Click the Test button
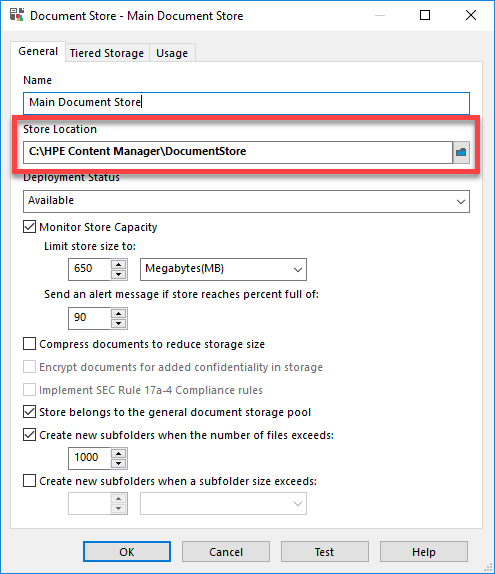This screenshot has height=574, width=495. pos(325,551)
